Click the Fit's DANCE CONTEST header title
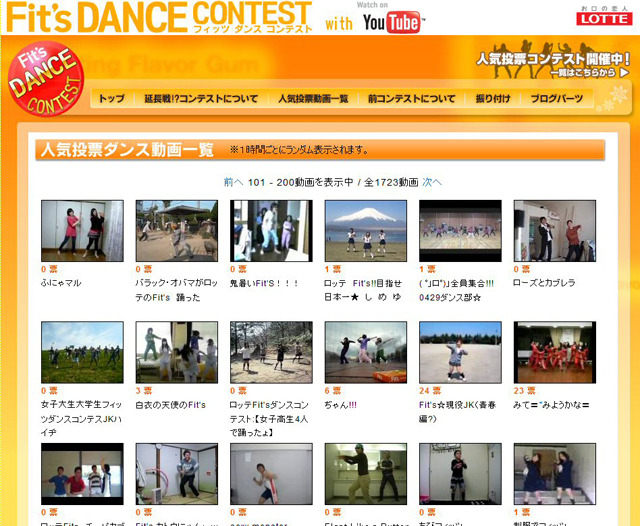The width and height of the screenshot is (640, 526). pyautogui.click(x=159, y=17)
